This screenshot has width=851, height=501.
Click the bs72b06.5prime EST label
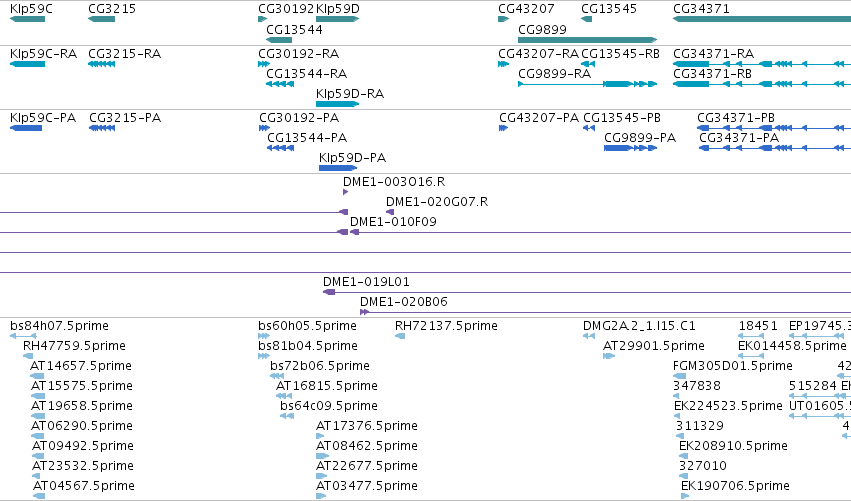pos(320,365)
